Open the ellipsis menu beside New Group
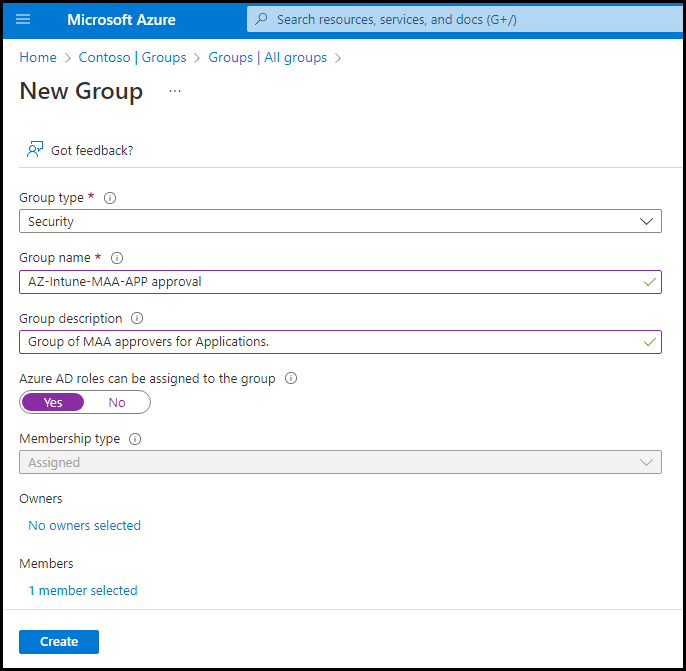 (x=175, y=91)
